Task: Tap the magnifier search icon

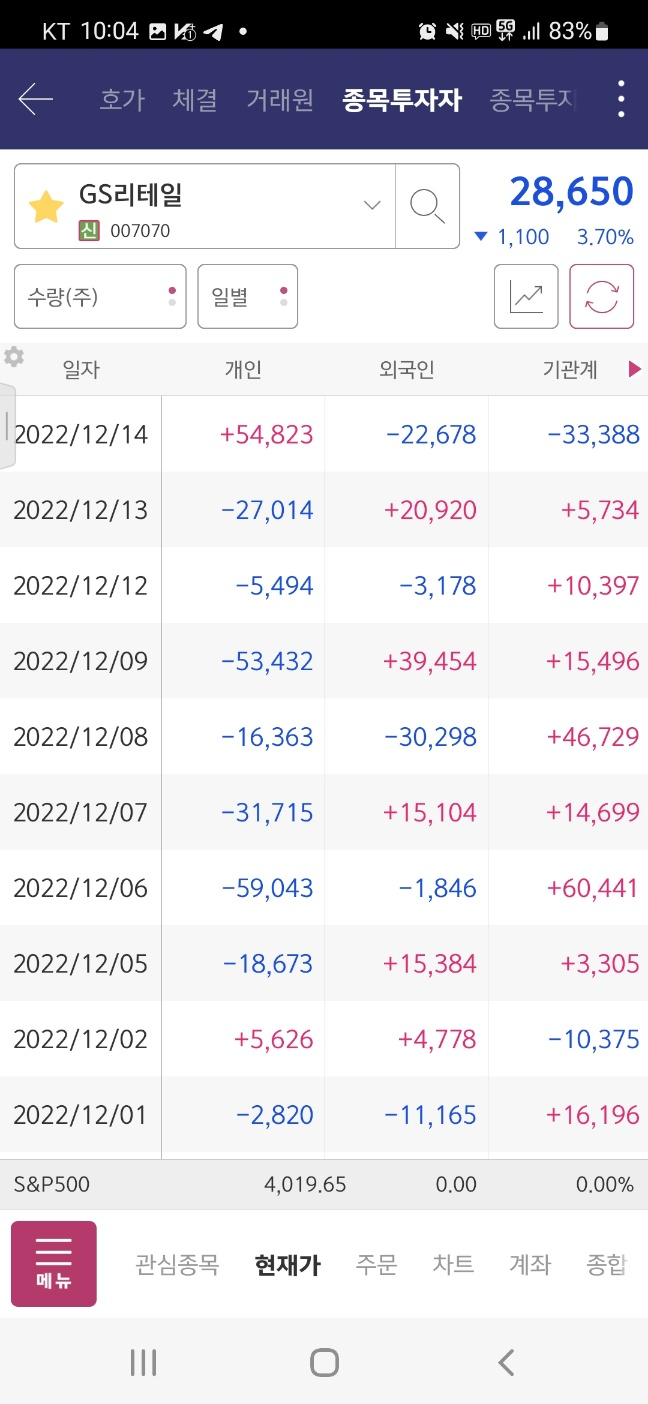Action: (x=427, y=206)
